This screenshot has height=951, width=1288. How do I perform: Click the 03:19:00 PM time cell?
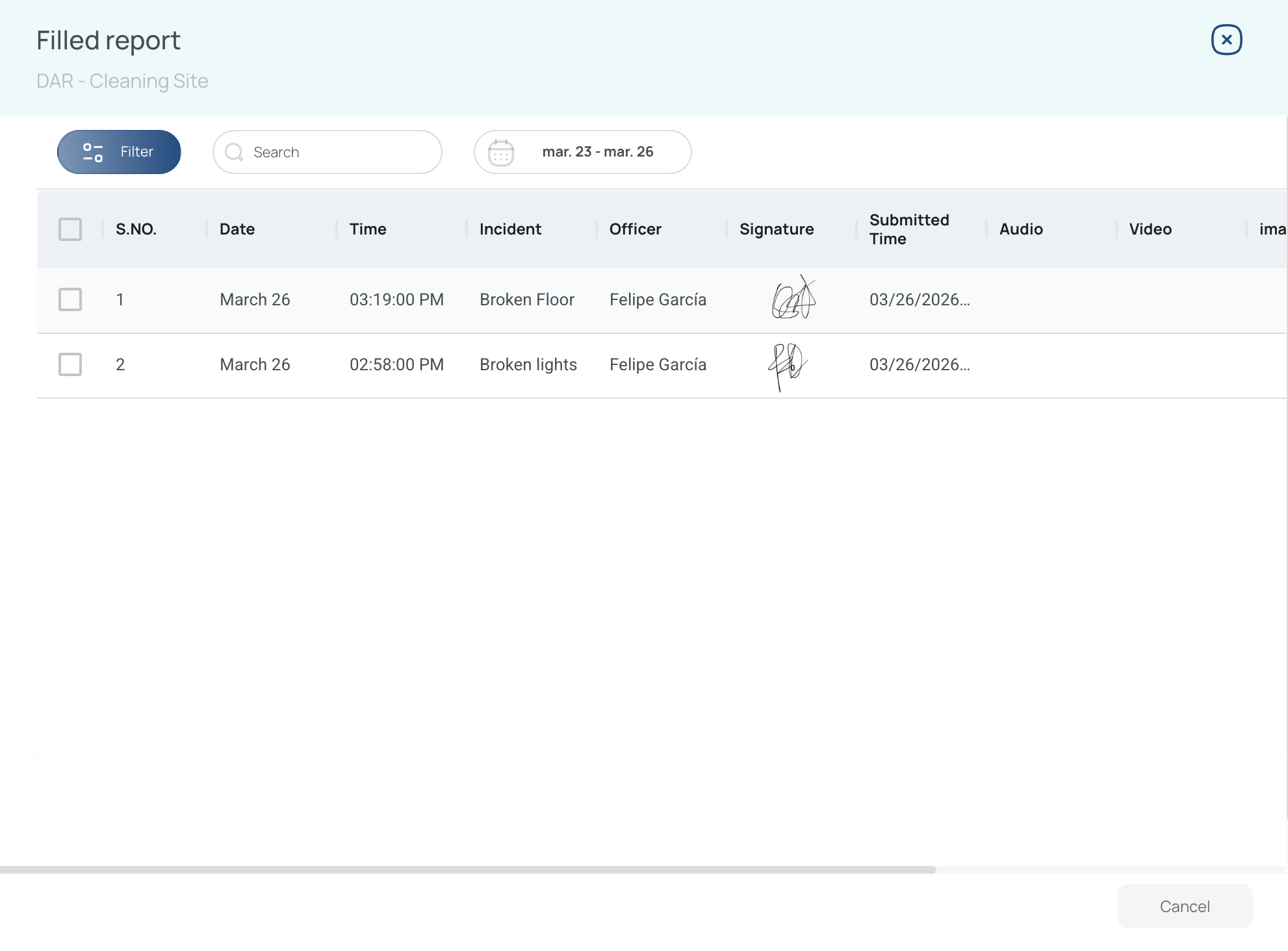(396, 299)
